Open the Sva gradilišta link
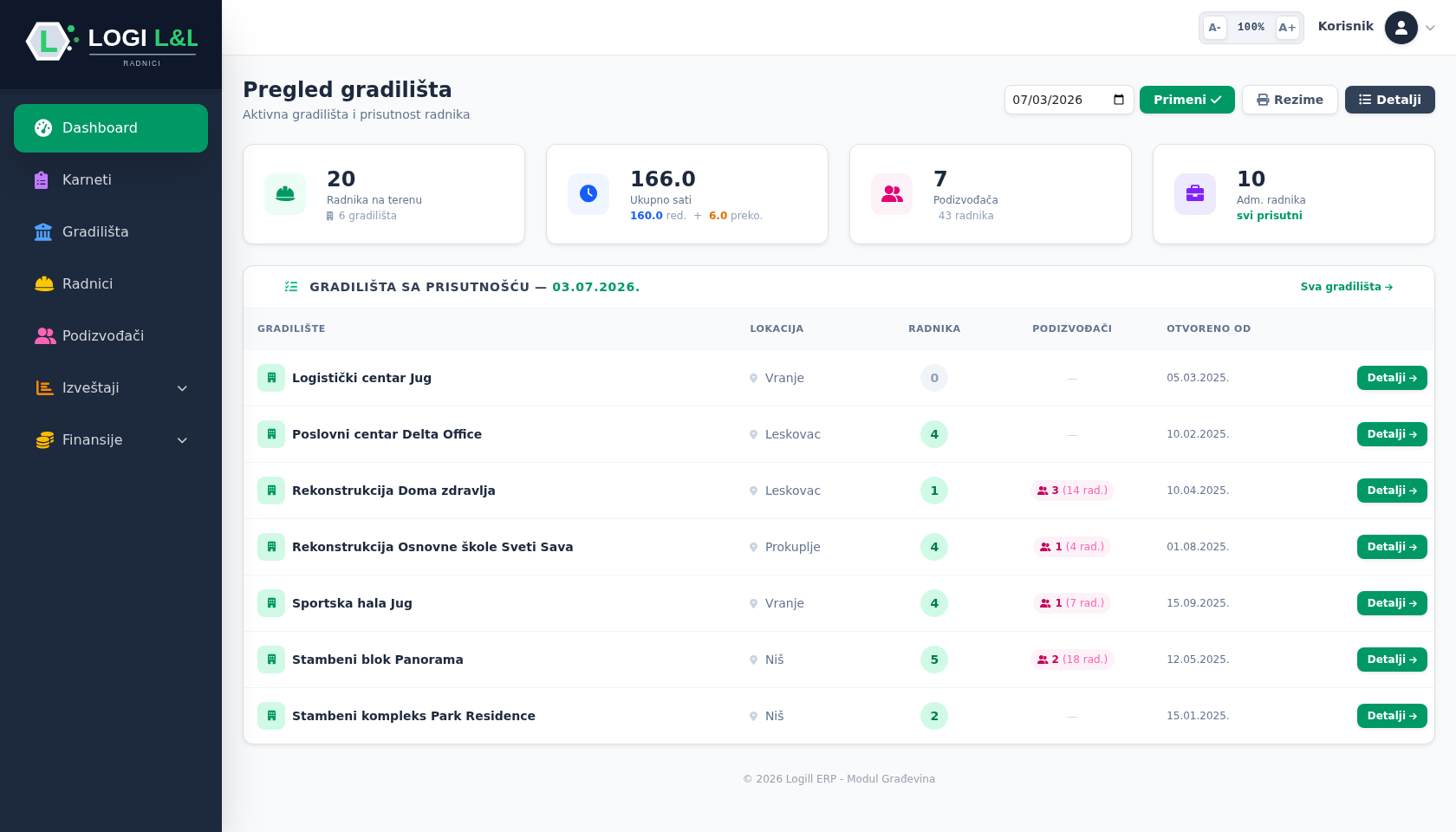The height and width of the screenshot is (832, 1456). [1347, 287]
